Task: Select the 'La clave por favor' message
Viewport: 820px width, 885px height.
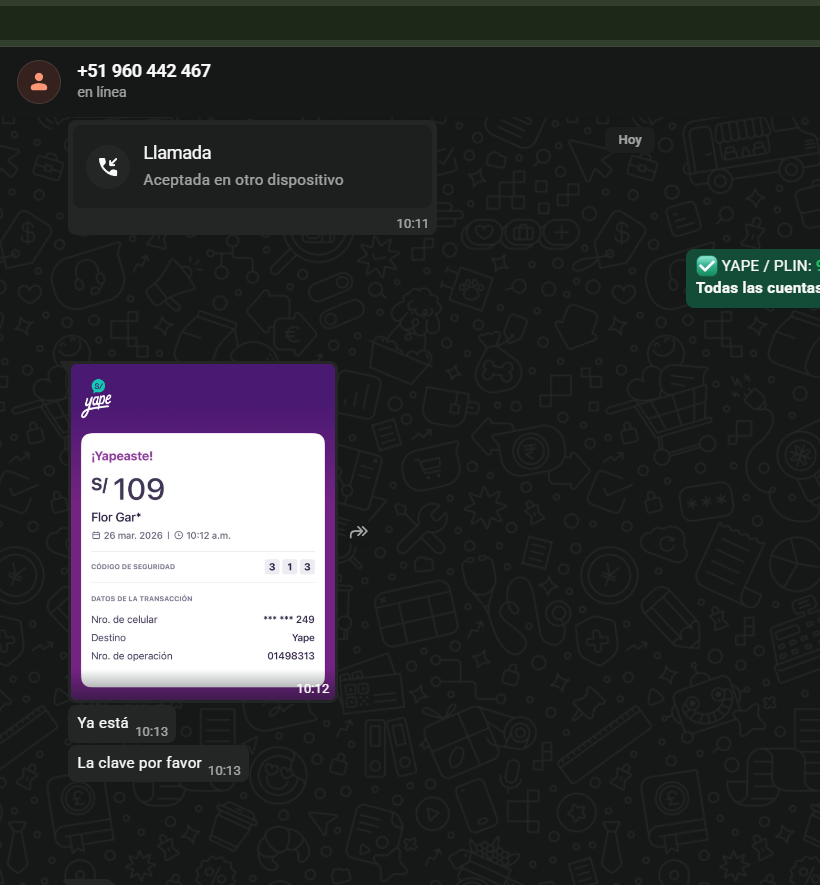Action: (x=139, y=763)
